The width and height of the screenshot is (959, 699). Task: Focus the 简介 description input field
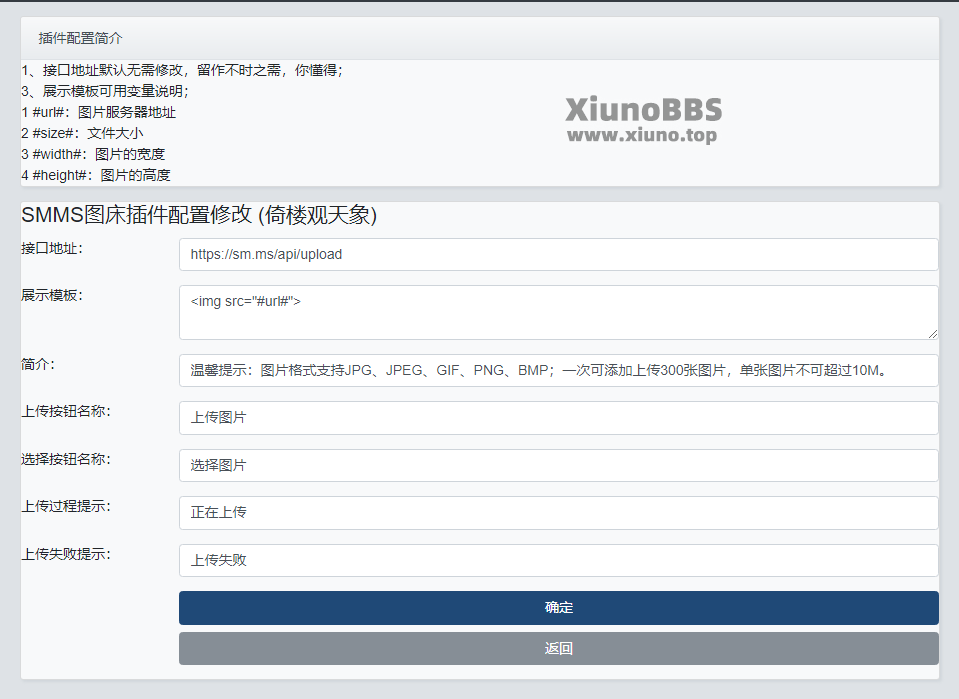[558, 371]
